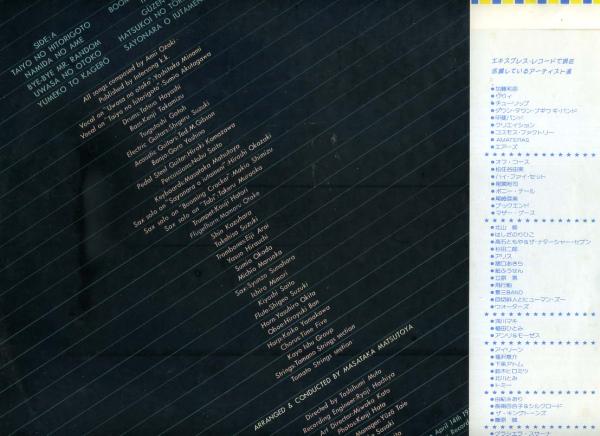Click the name 'Kiyoshi Saito'

tap(276, 293)
